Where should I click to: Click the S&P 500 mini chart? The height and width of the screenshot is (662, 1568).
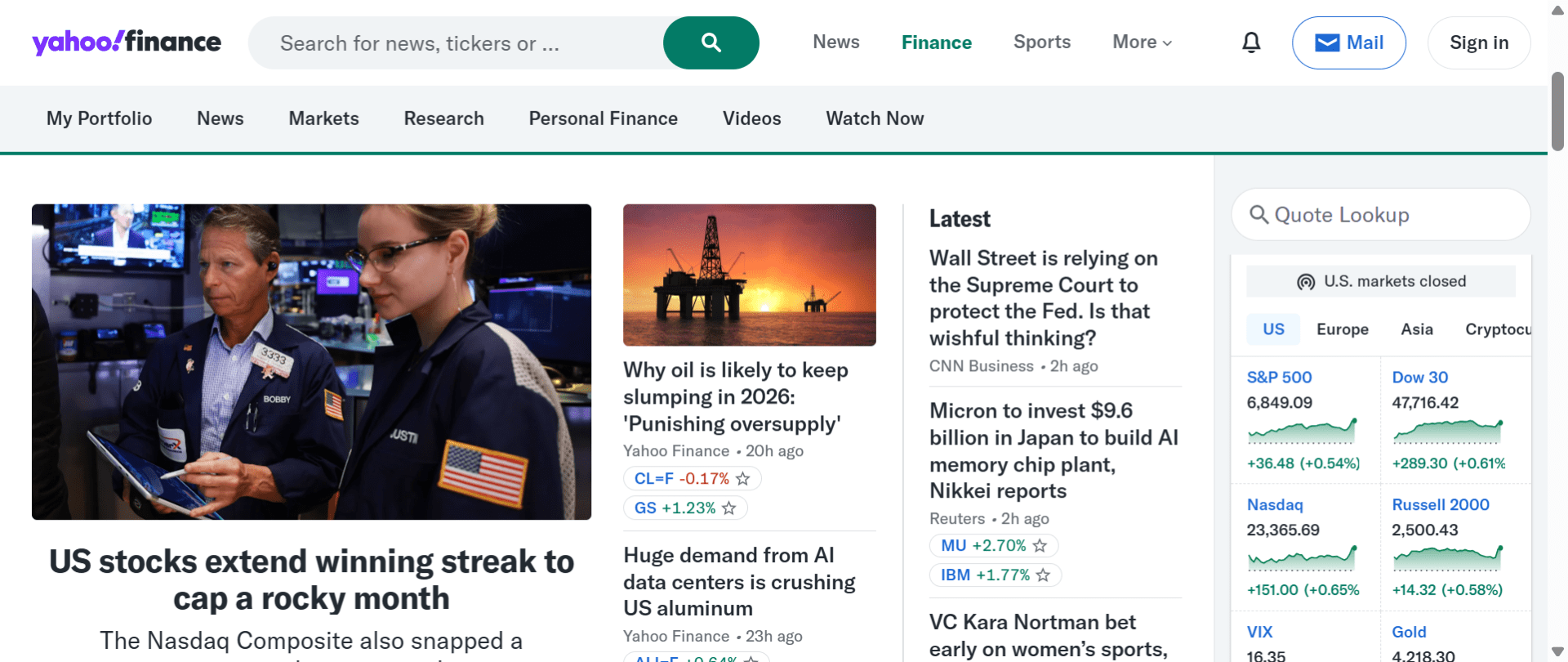1302,431
